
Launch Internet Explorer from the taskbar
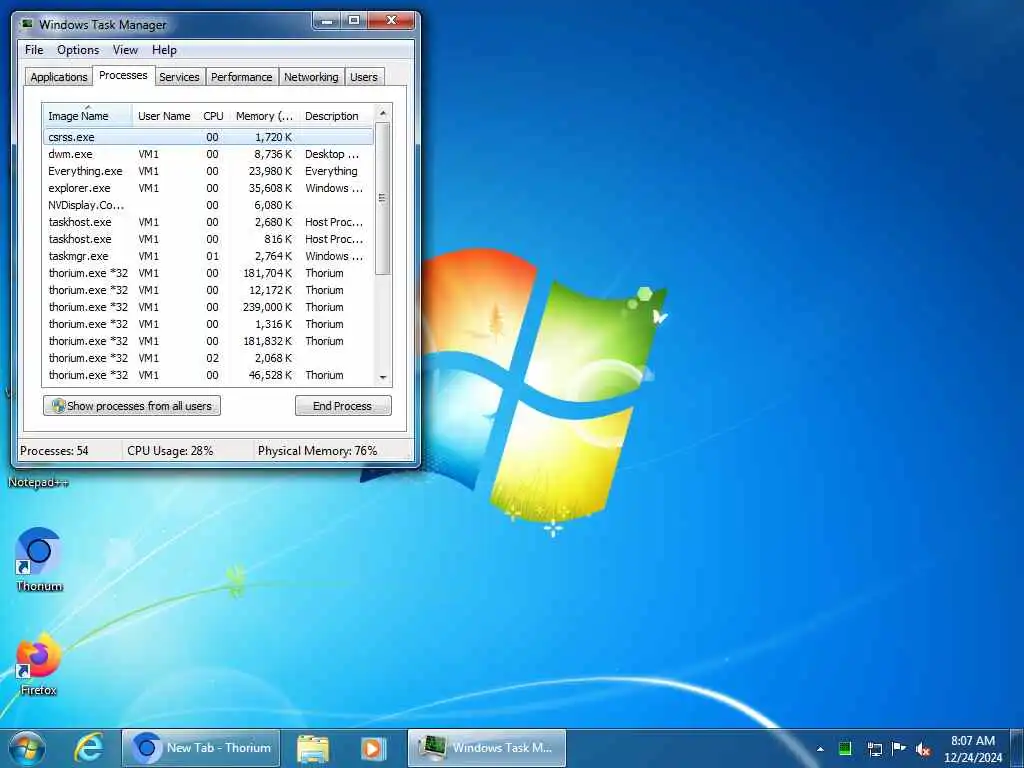point(89,748)
